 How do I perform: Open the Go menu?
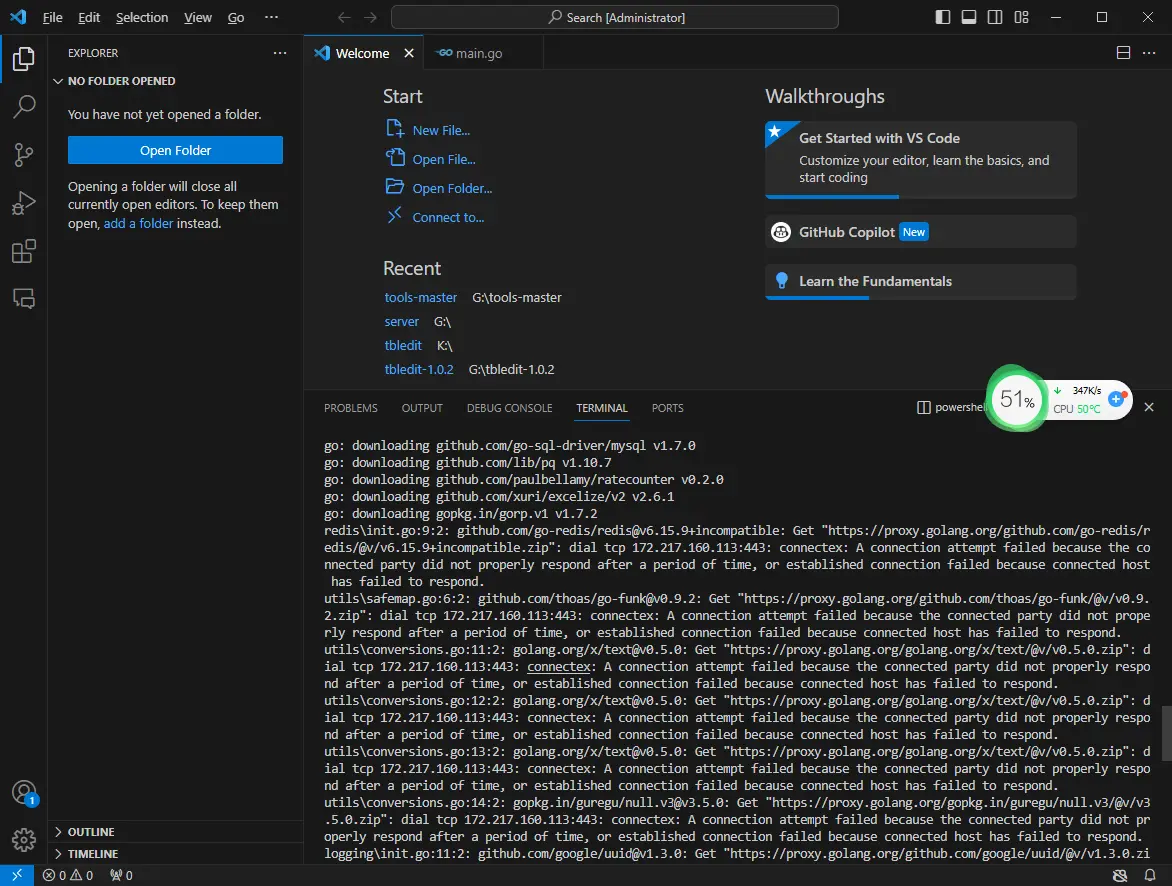(x=236, y=17)
